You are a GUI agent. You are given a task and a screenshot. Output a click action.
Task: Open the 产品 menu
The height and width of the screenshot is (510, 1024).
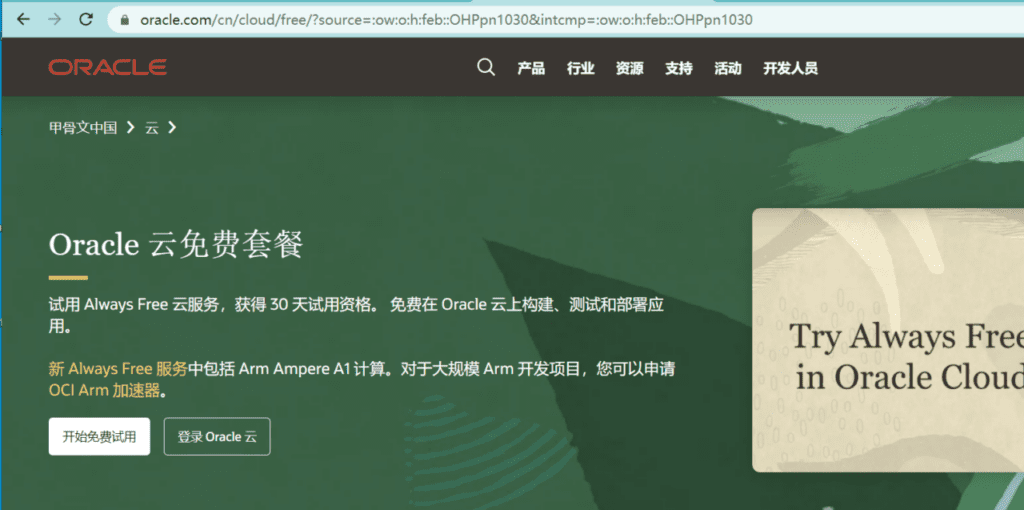click(531, 68)
